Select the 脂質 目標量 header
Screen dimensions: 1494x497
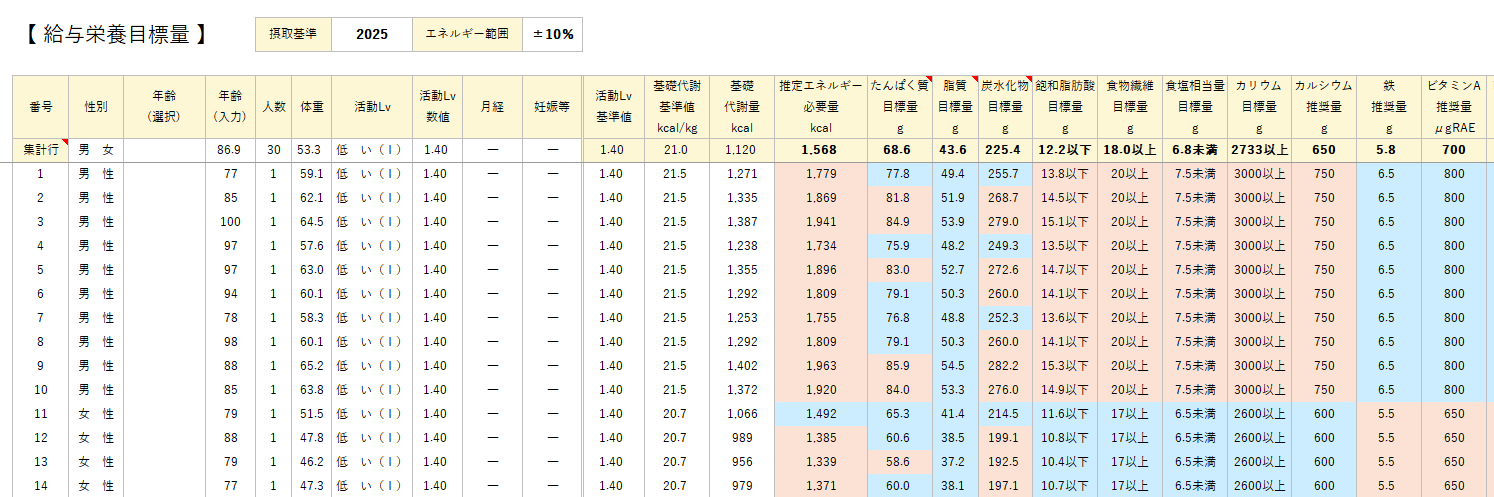[x=954, y=106]
